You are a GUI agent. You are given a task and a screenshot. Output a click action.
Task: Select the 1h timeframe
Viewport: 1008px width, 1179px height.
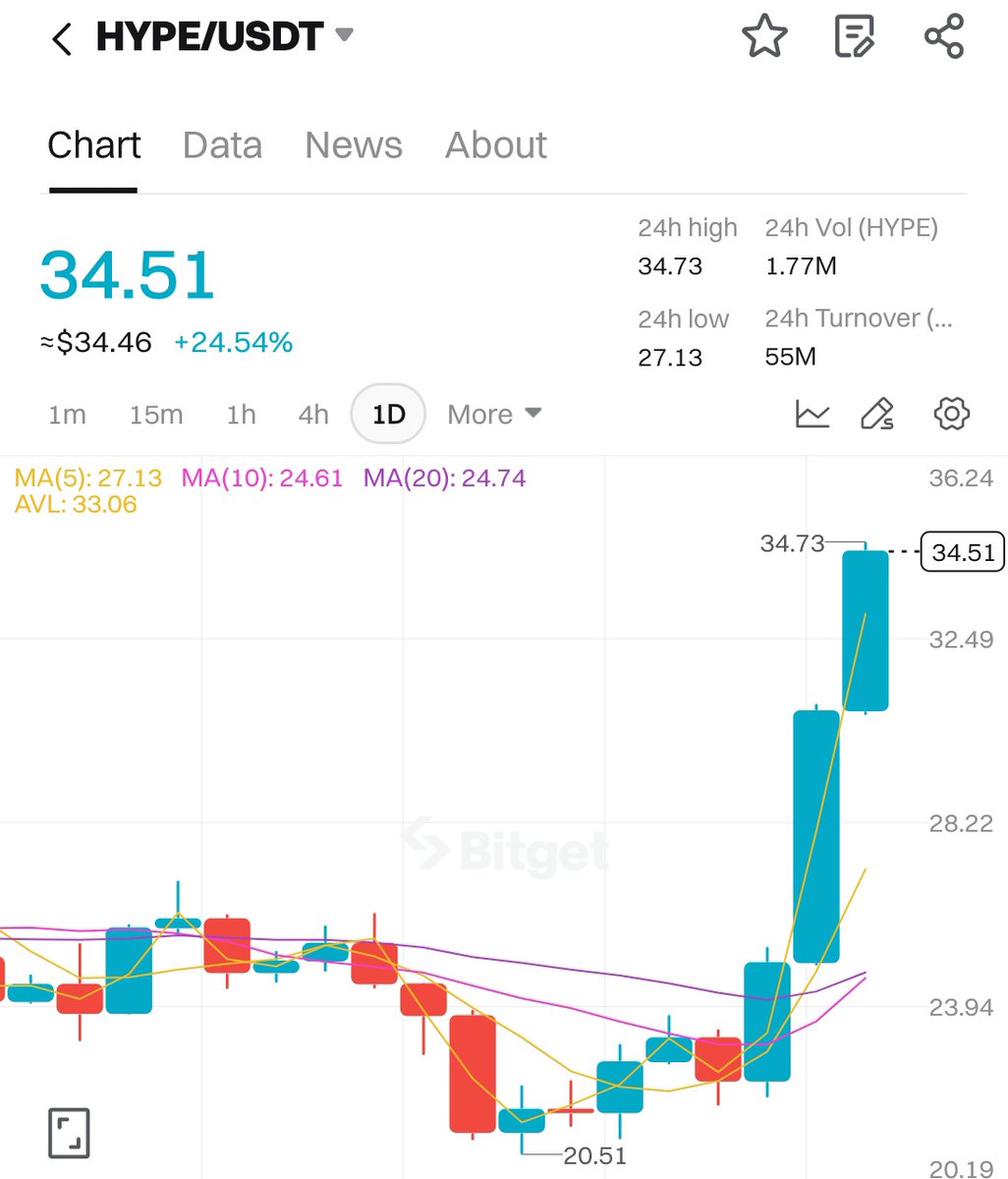pos(241,415)
